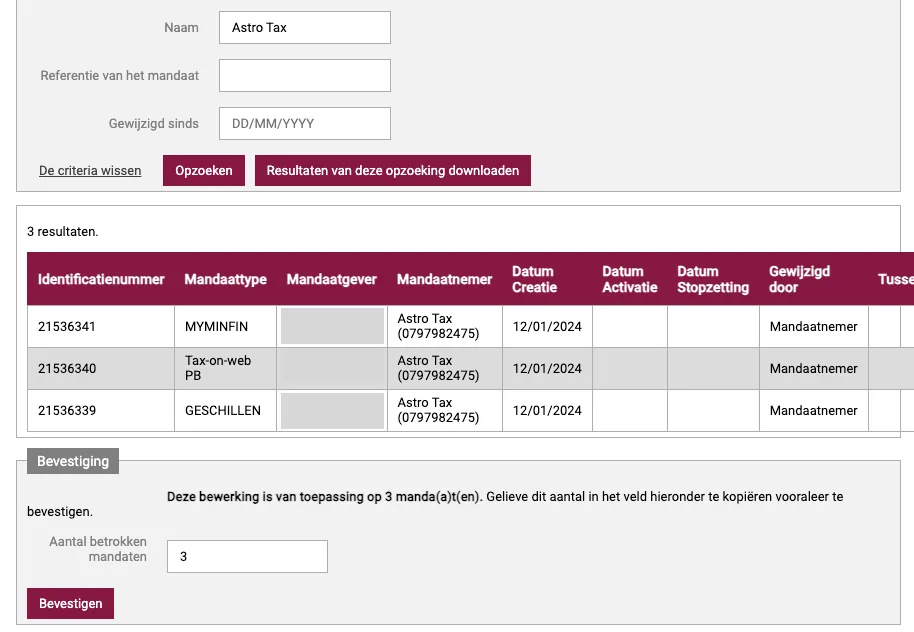Viewport: 914px width, 632px height.
Task: Click date 12/01/2024 in row 21536339
Action: 547,410
